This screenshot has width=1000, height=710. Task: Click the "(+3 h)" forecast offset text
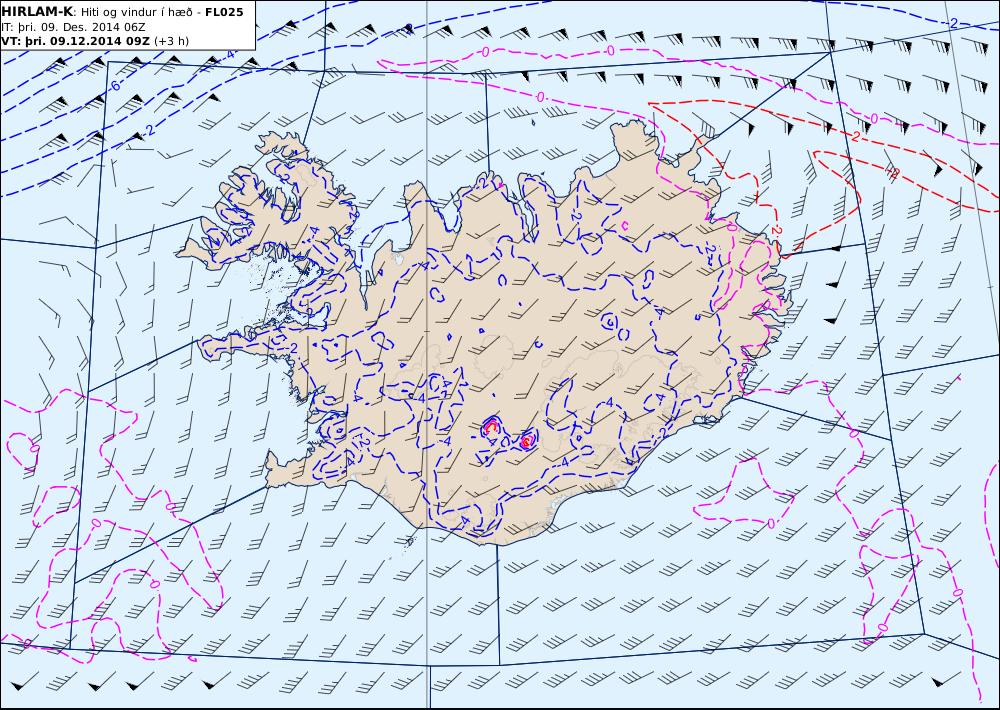click(172, 41)
